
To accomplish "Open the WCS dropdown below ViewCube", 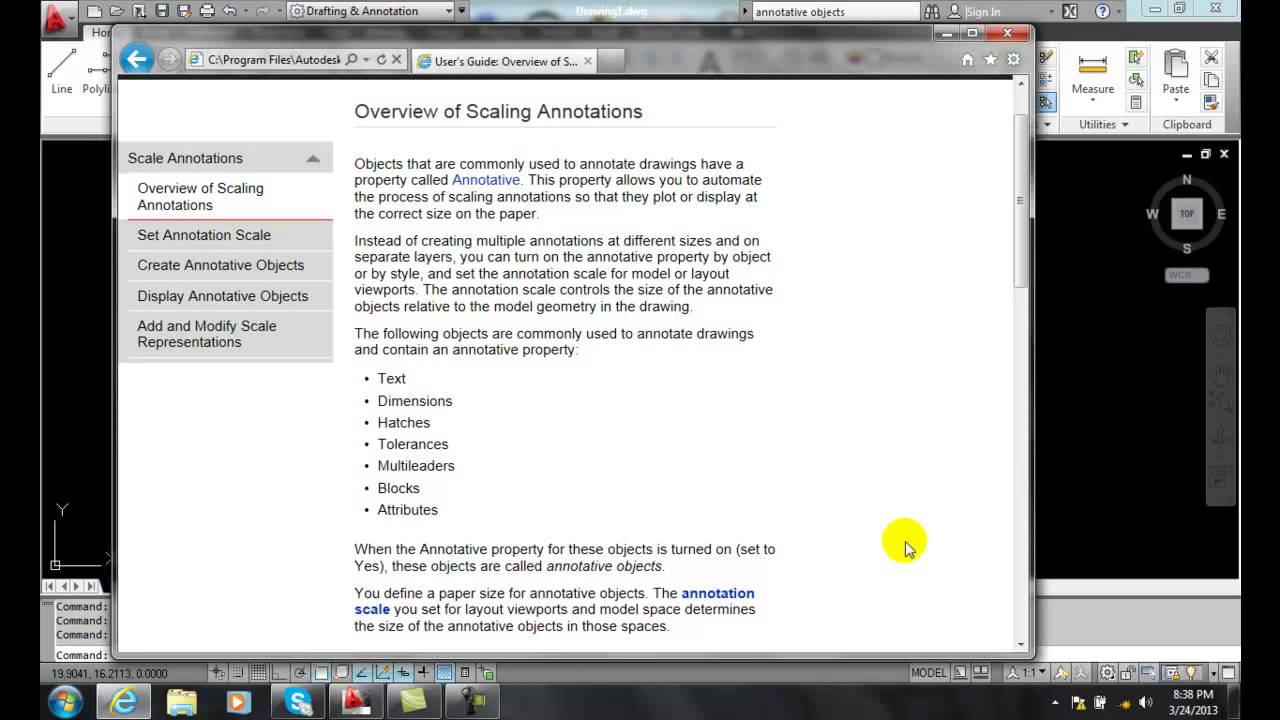I will click(x=1187, y=275).
